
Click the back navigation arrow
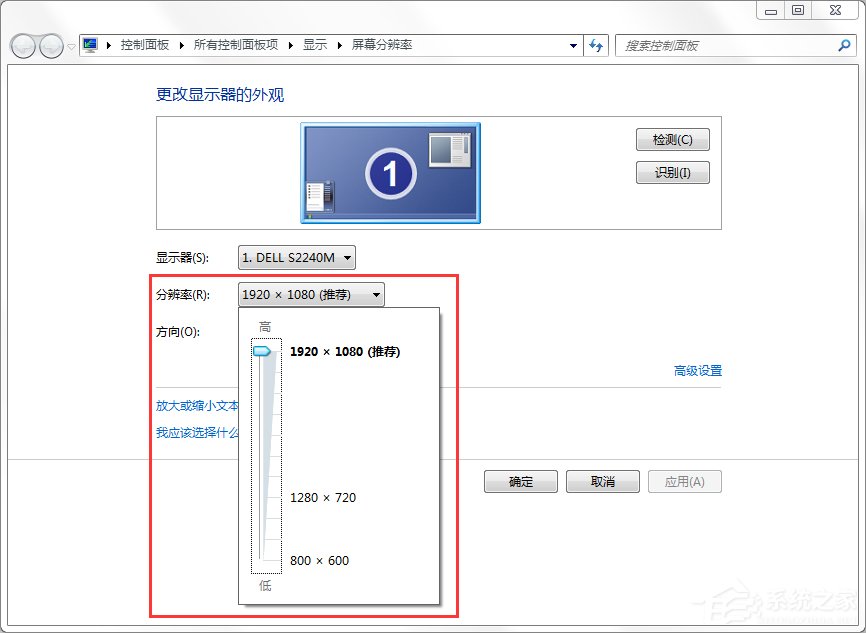(22, 46)
